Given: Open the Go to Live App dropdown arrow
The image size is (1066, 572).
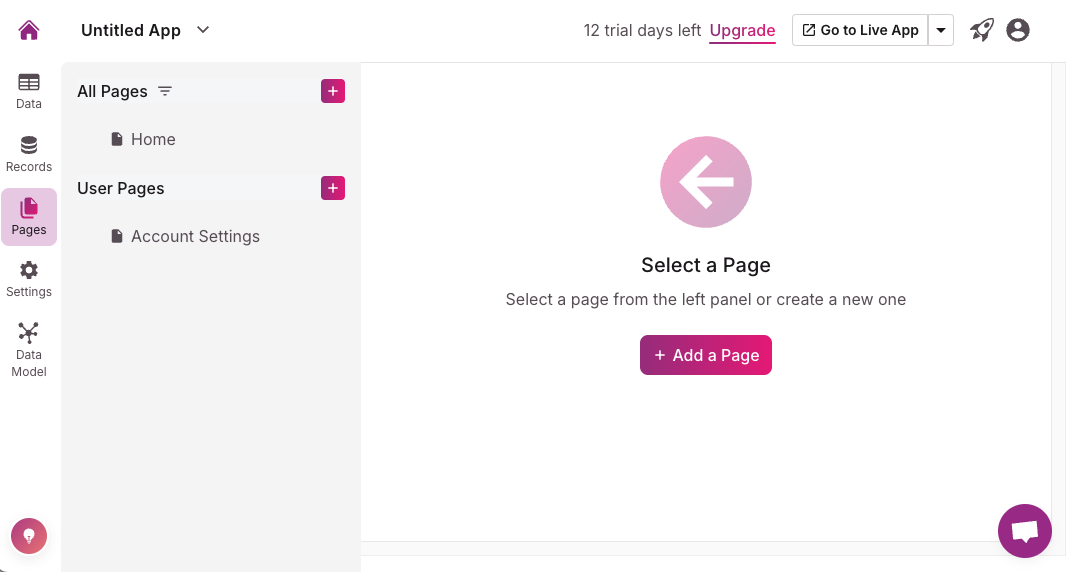Looking at the screenshot, I should 941,30.
